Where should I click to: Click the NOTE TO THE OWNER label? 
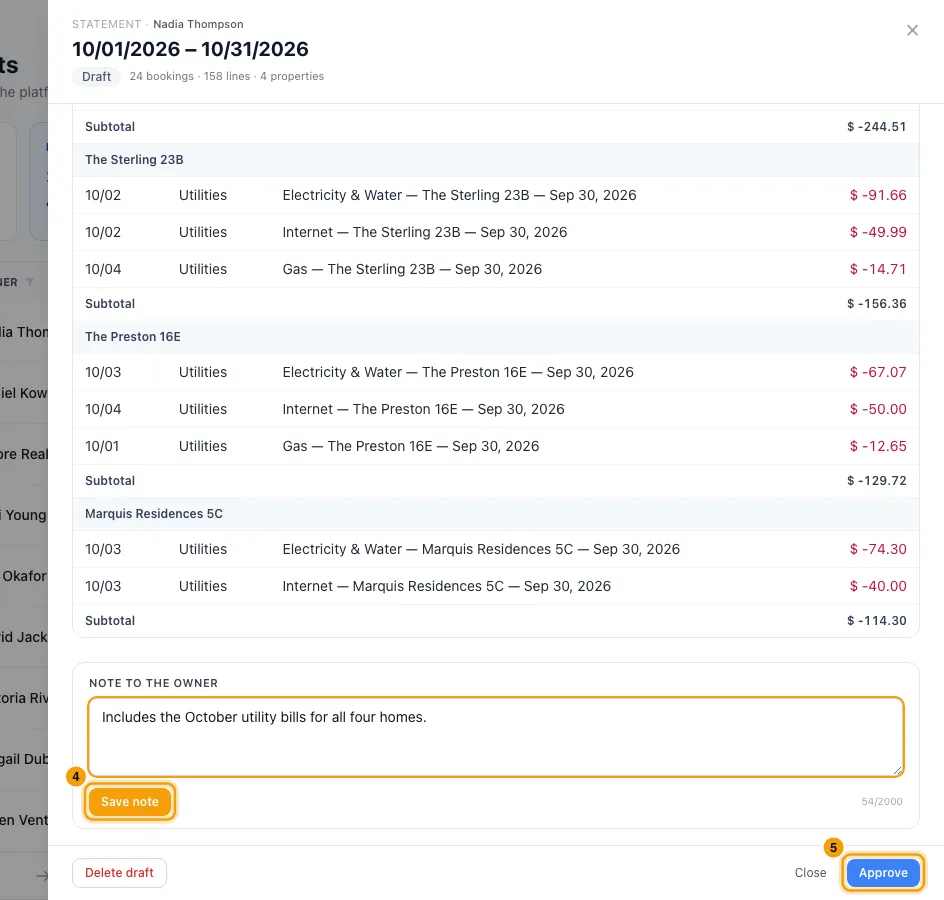point(154,683)
